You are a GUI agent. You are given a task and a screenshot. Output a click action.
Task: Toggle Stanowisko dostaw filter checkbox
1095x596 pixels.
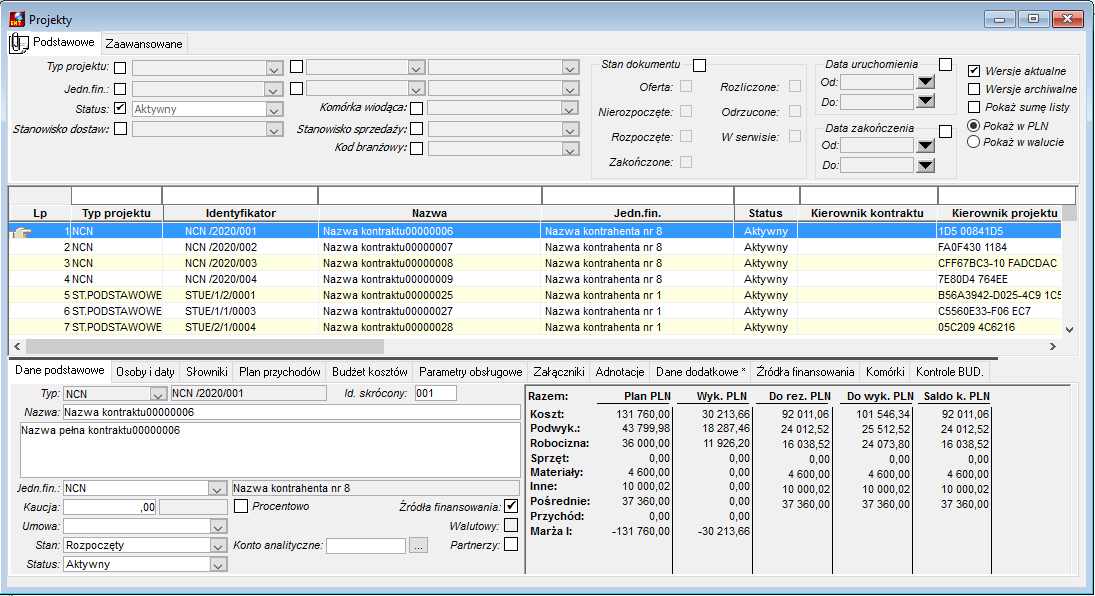click(x=120, y=129)
